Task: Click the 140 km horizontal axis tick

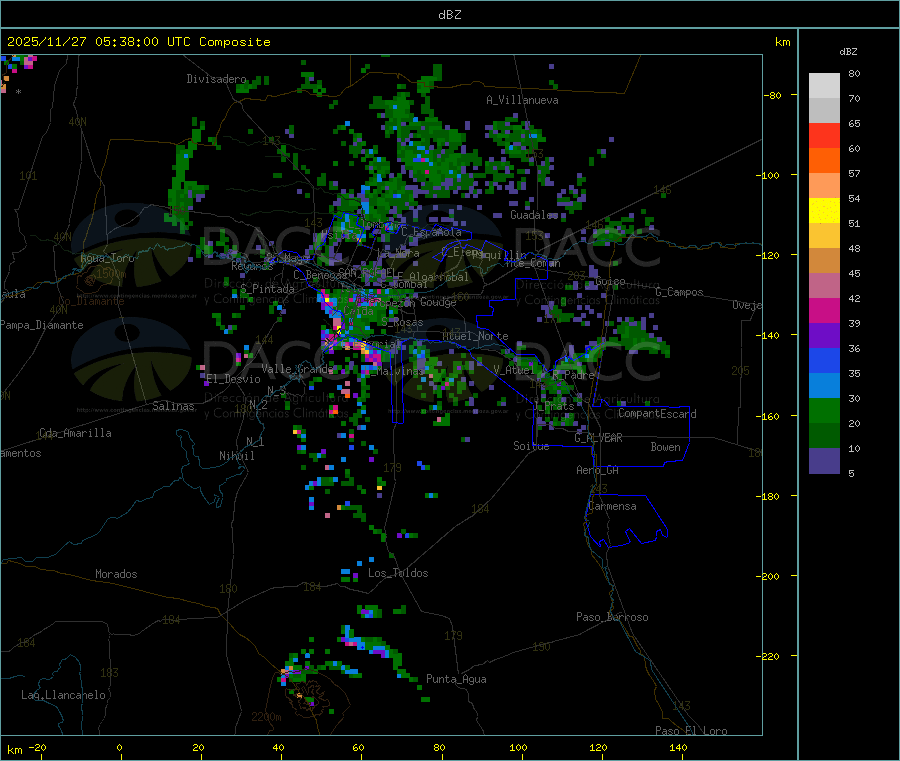Action: pos(678,748)
